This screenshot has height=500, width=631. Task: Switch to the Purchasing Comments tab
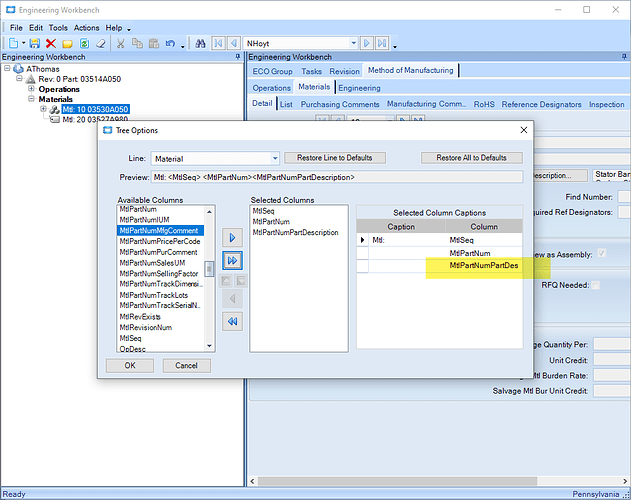(x=340, y=104)
